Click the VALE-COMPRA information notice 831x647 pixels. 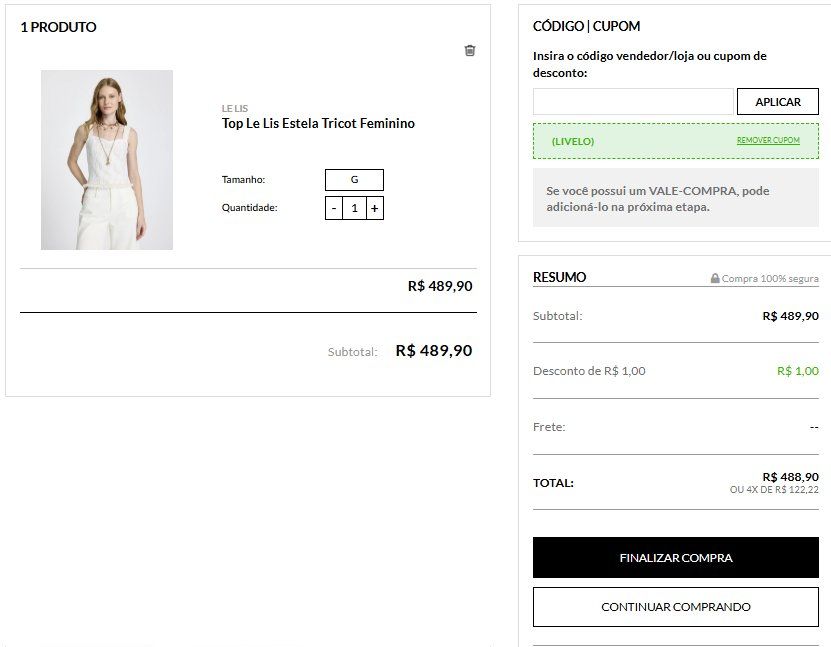676,198
